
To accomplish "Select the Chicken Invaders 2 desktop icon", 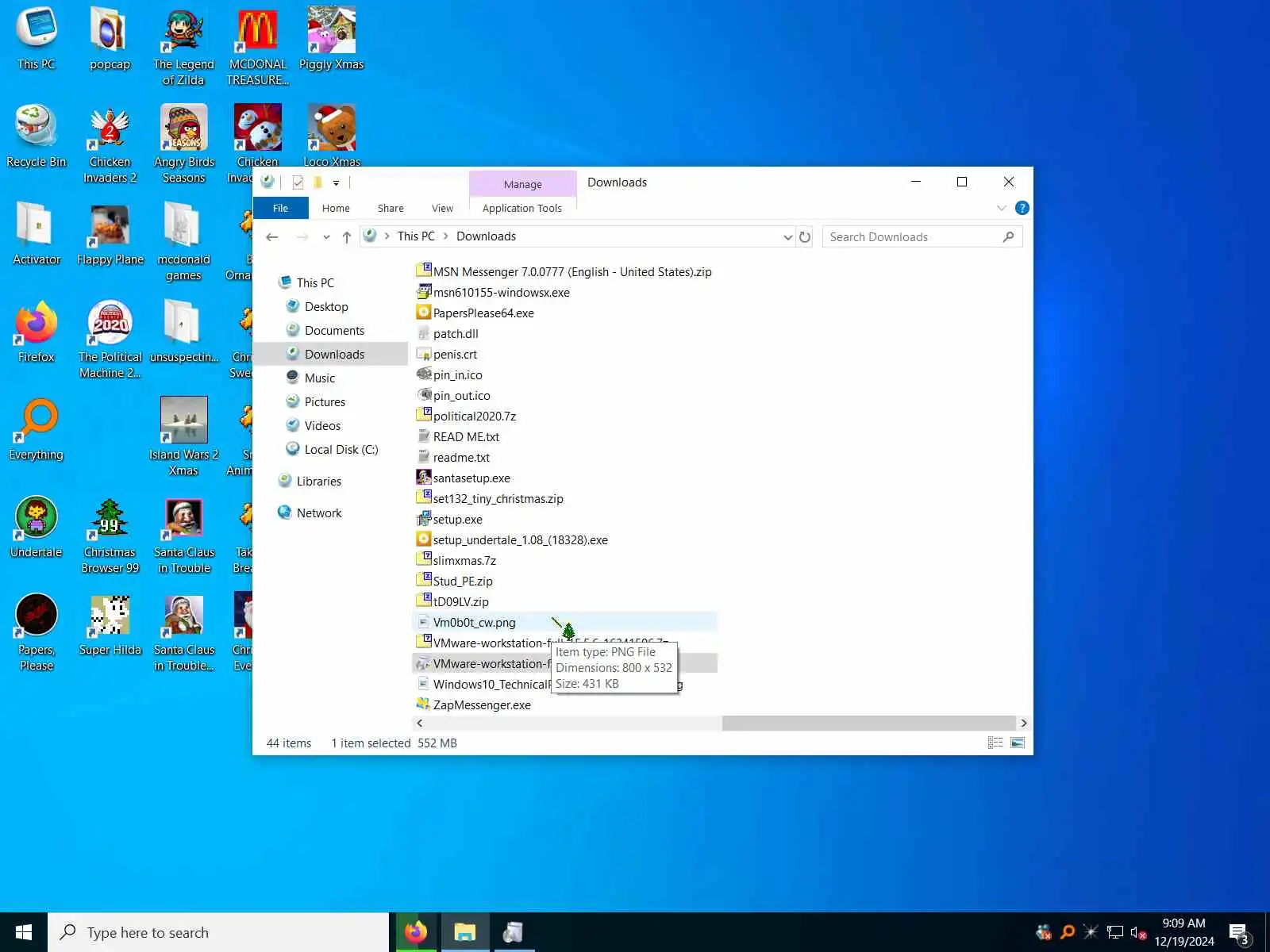I will click(110, 144).
